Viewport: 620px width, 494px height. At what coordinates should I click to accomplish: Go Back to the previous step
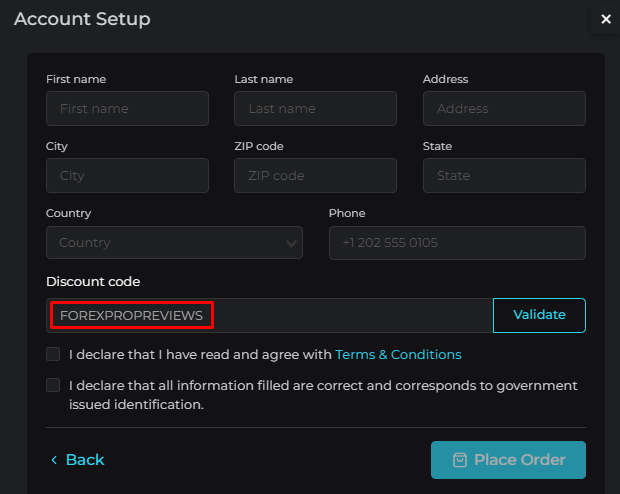84,460
